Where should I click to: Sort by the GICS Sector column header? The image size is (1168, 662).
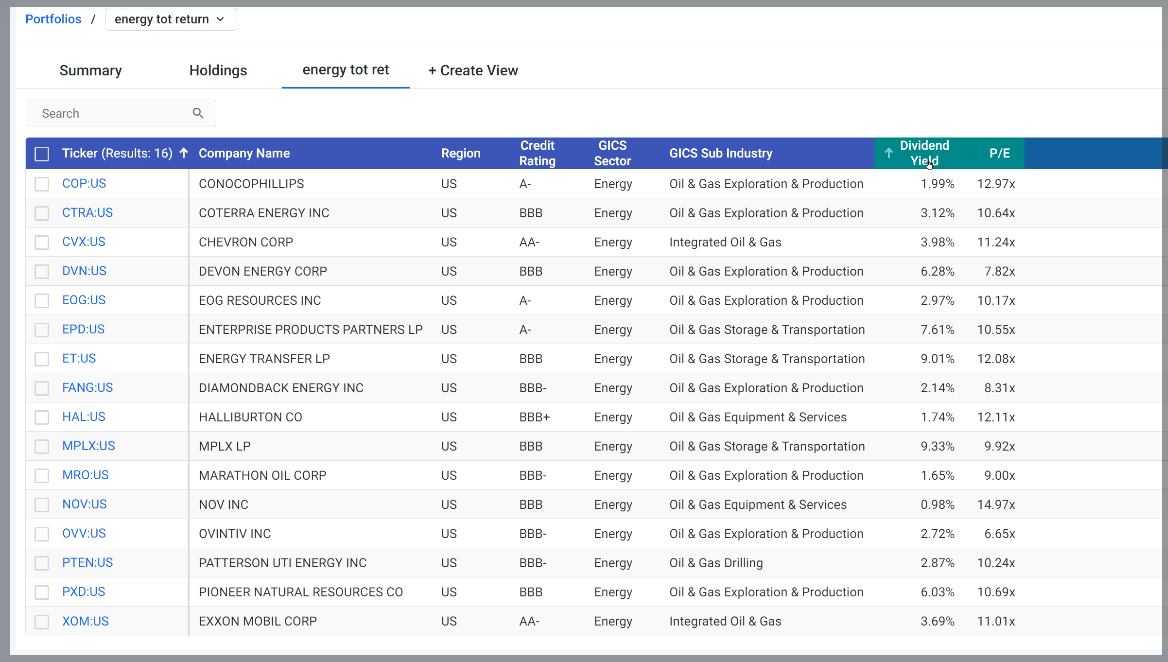pos(612,153)
